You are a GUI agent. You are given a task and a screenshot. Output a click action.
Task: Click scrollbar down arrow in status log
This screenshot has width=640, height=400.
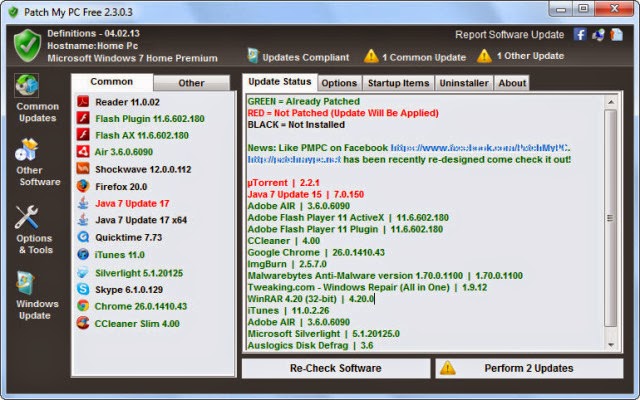tap(611, 345)
